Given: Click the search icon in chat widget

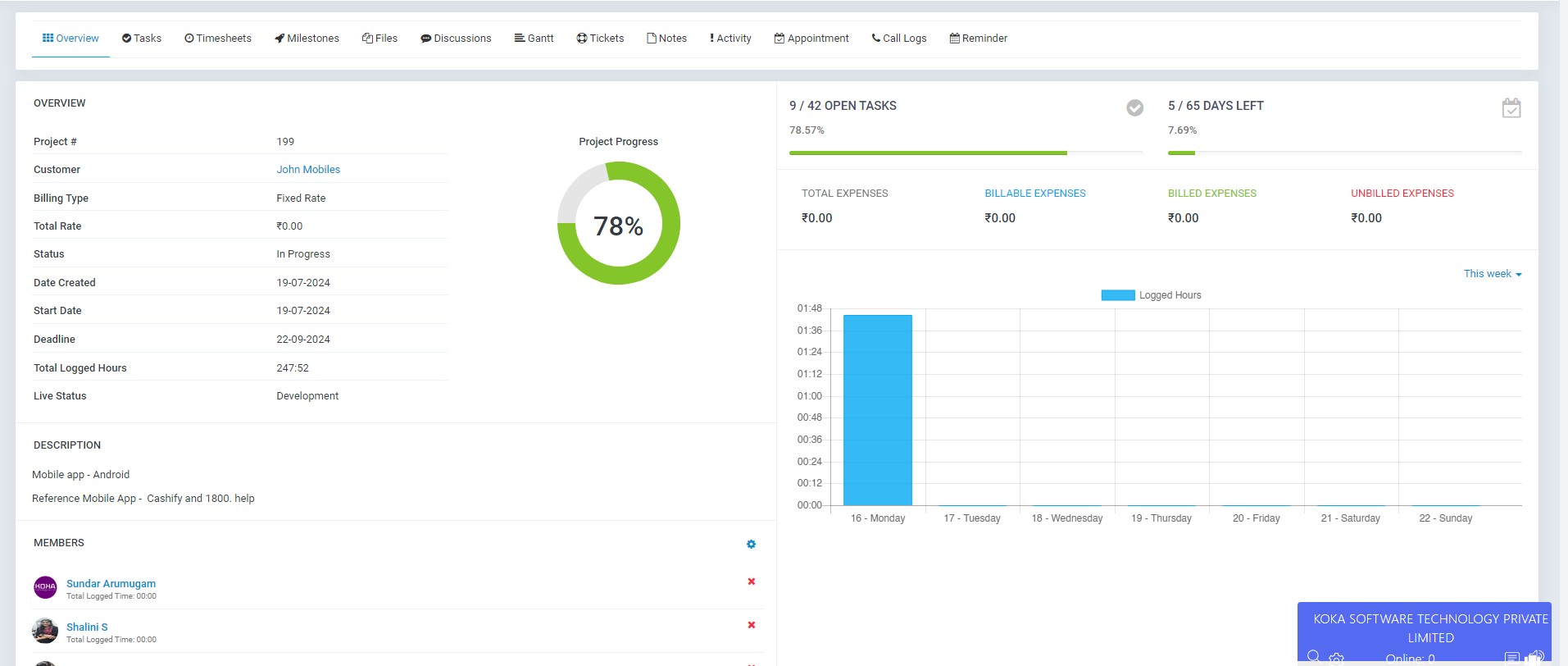Looking at the screenshot, I should (x=1313, y=656).
